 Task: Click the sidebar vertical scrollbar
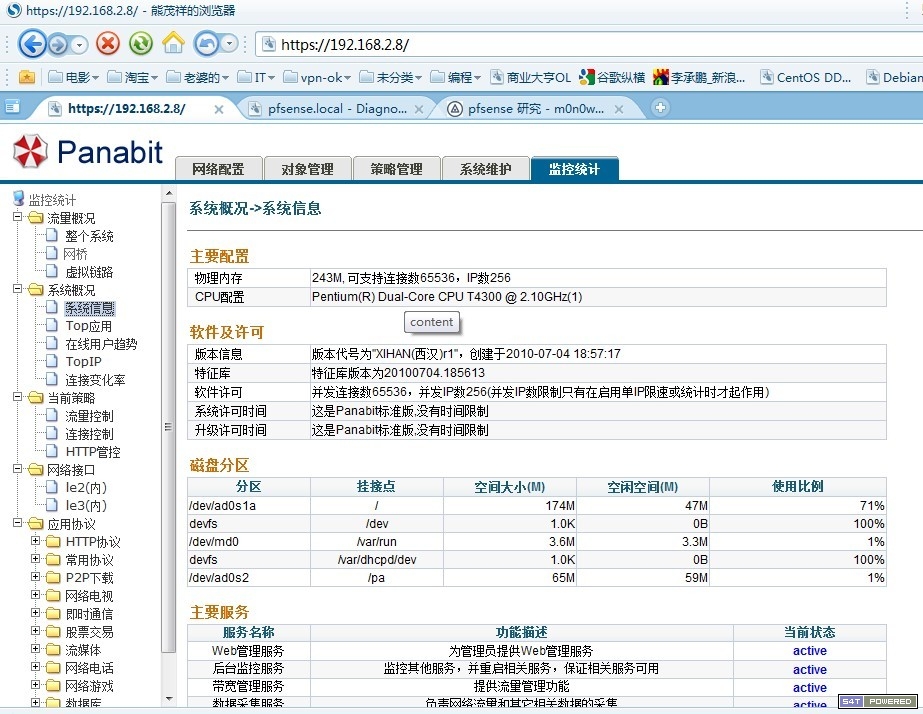tap(168, 427)
